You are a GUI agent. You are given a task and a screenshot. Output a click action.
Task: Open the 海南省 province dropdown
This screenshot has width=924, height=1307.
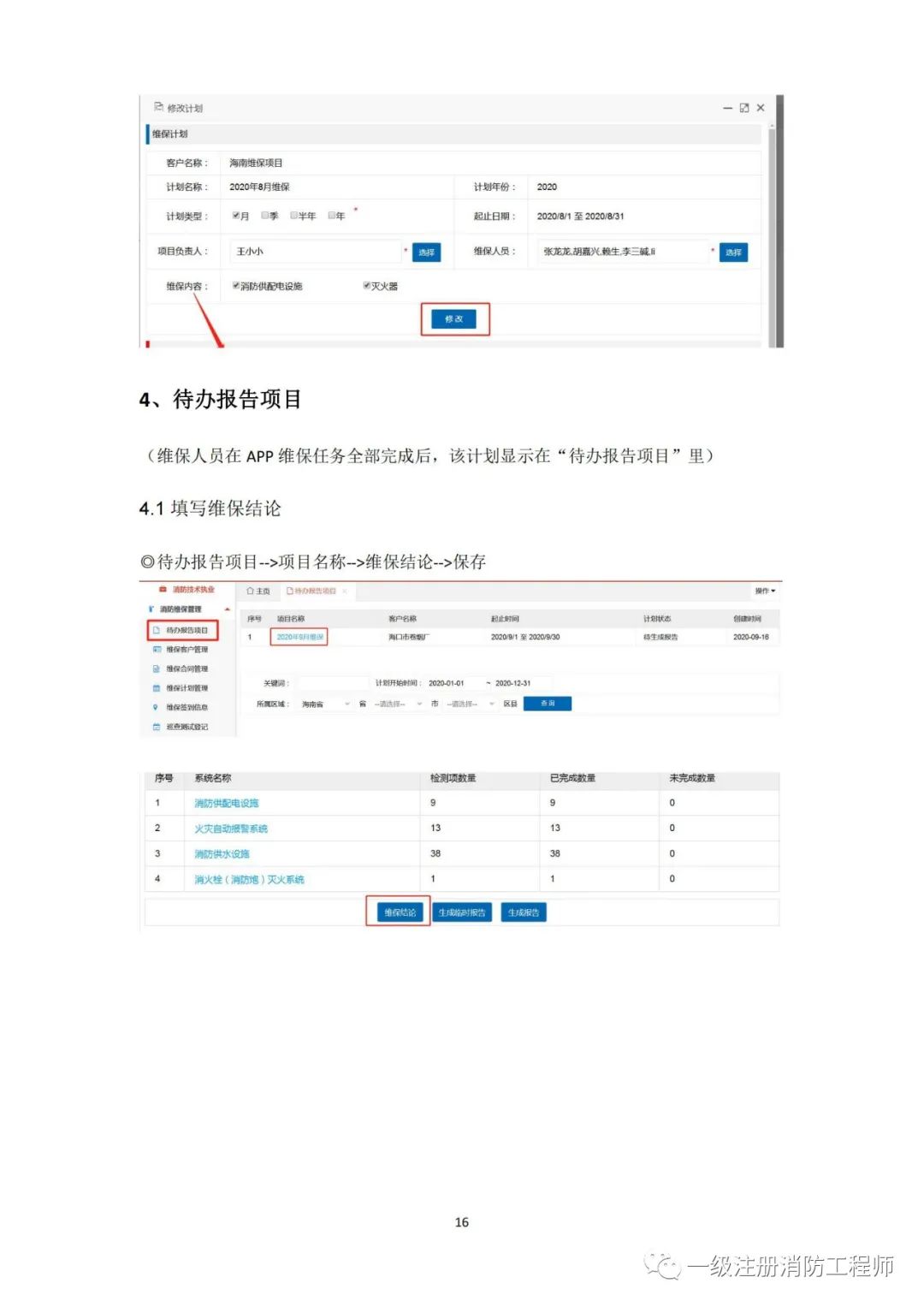[x=325, y=704]
